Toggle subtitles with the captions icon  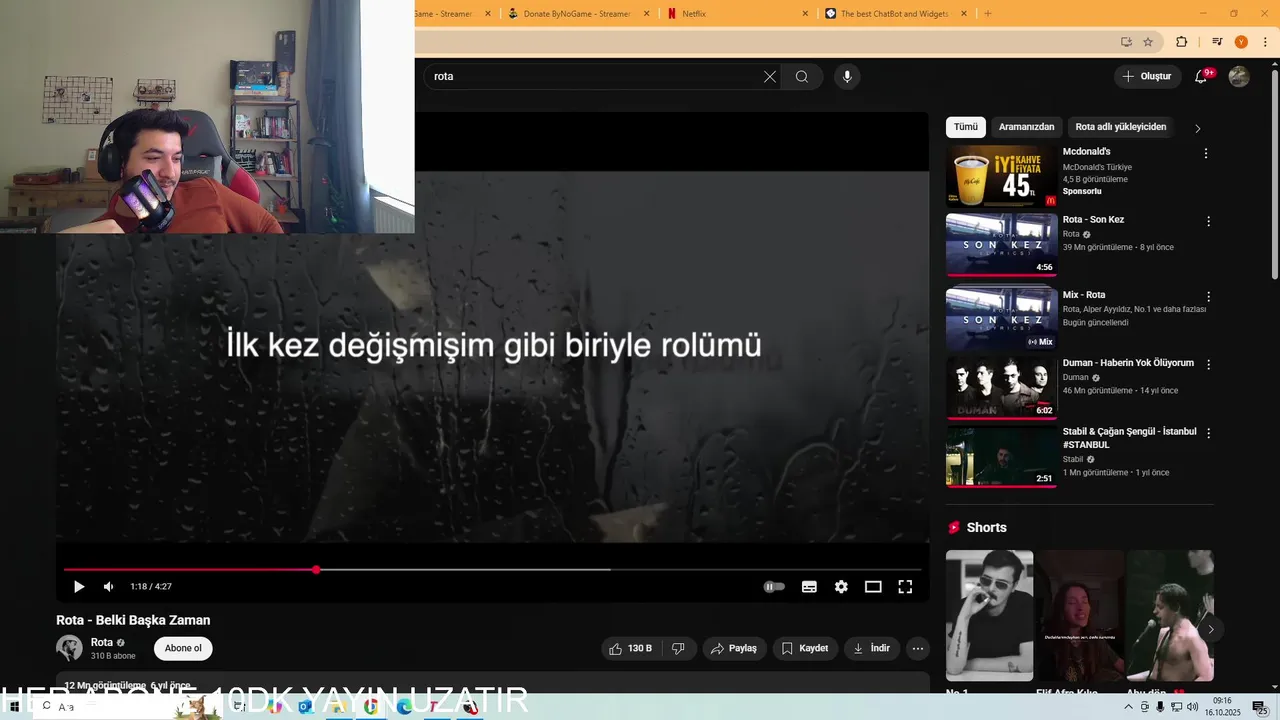(x=809, y=587)
